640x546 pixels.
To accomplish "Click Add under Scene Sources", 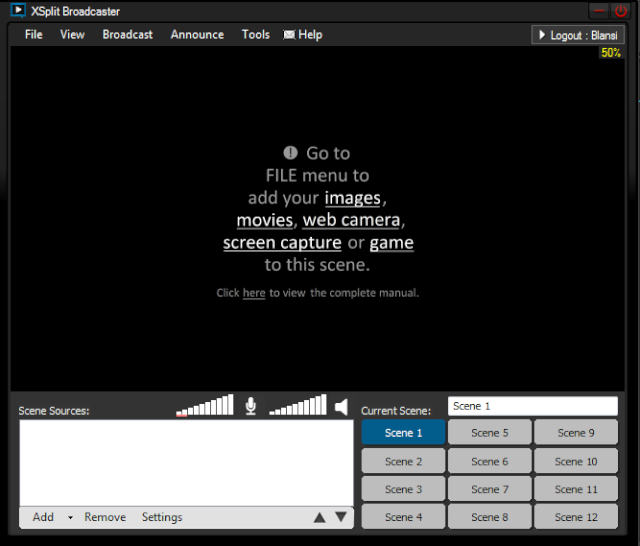I will tap(43, 517).
